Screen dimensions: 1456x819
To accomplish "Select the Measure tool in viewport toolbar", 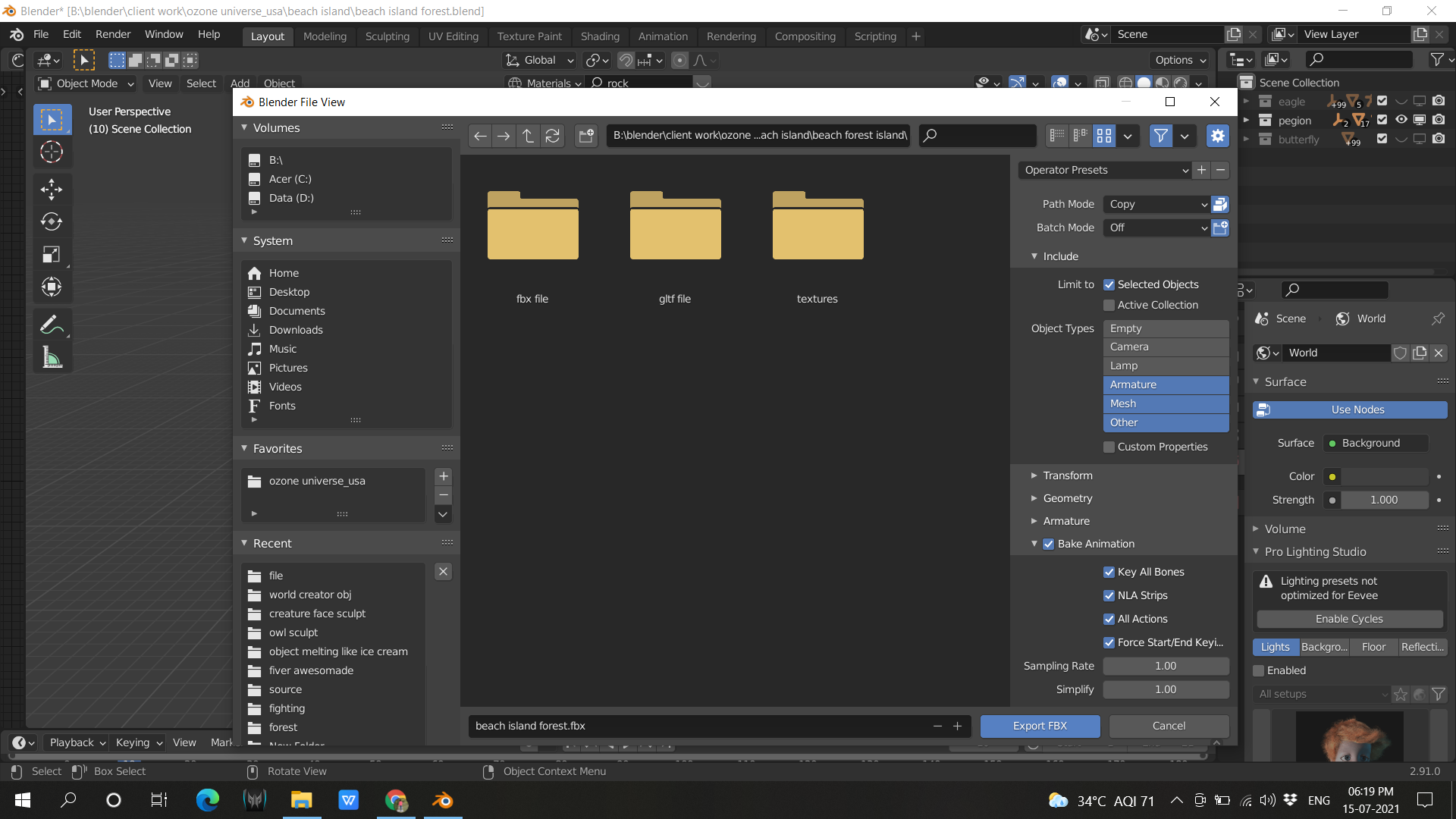I will pyautogui.click(x=52, y=358).
